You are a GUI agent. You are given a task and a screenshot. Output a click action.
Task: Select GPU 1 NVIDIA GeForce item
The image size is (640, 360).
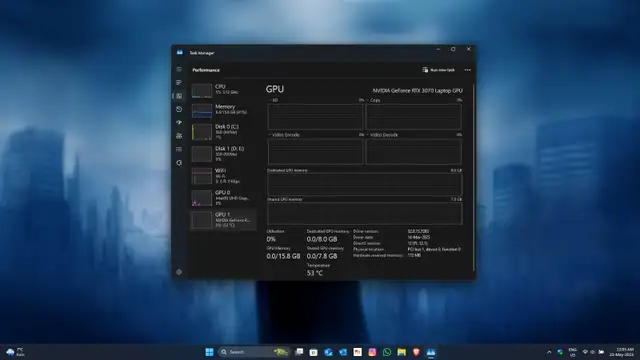pos(223,220)
